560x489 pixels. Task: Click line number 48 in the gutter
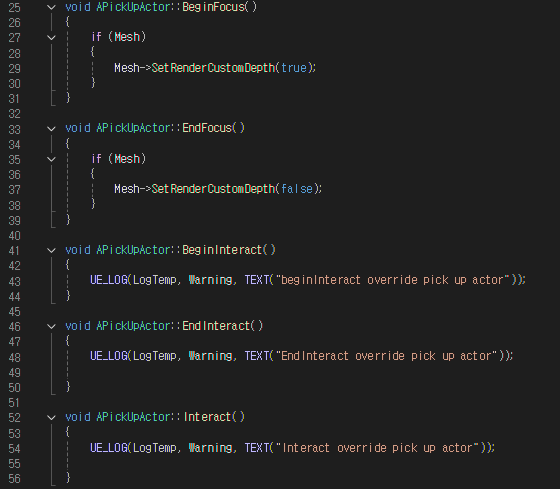coord(14,357)
